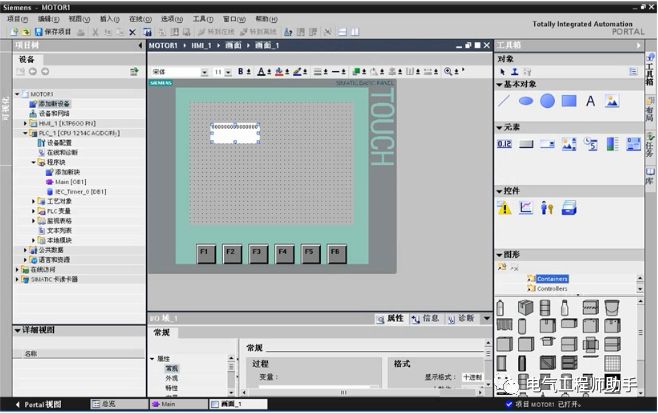Screen dimensions: 658x413
Task: Select the Recipe view control
Action: 569,208
